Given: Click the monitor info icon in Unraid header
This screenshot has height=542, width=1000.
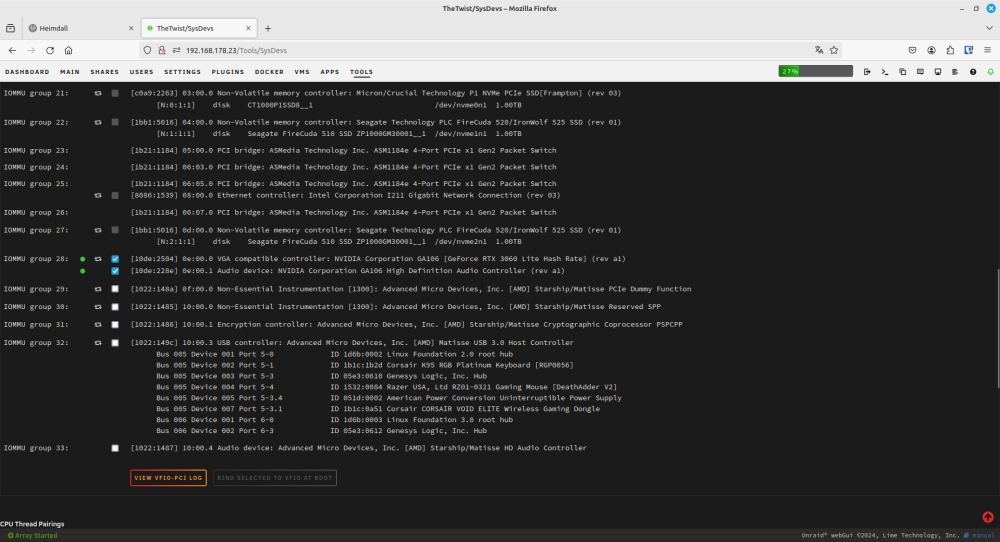Looking at the screenshot, I should [938, 72].
